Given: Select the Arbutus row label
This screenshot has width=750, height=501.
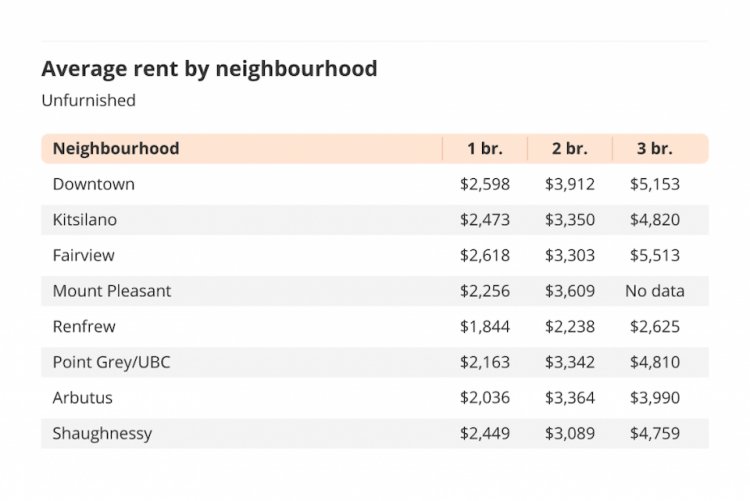Looking at the screenshot, I should pos(83,398).
